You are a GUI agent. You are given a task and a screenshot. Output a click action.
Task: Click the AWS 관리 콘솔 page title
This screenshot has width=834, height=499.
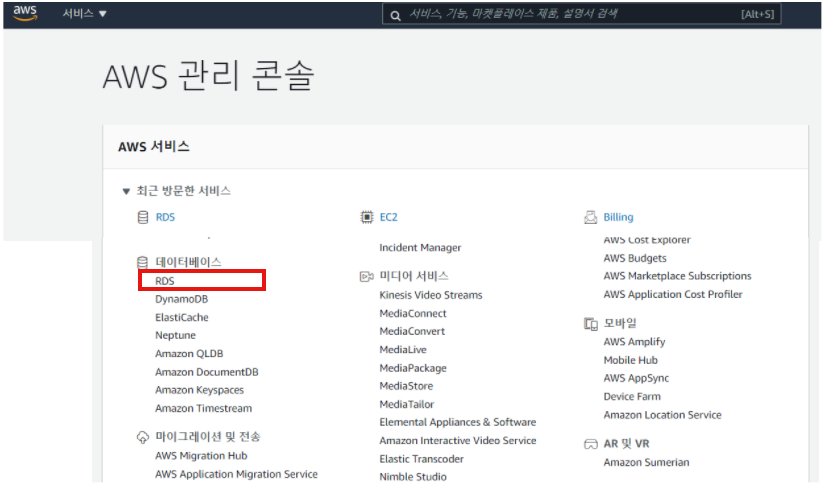tap(208, 76)
